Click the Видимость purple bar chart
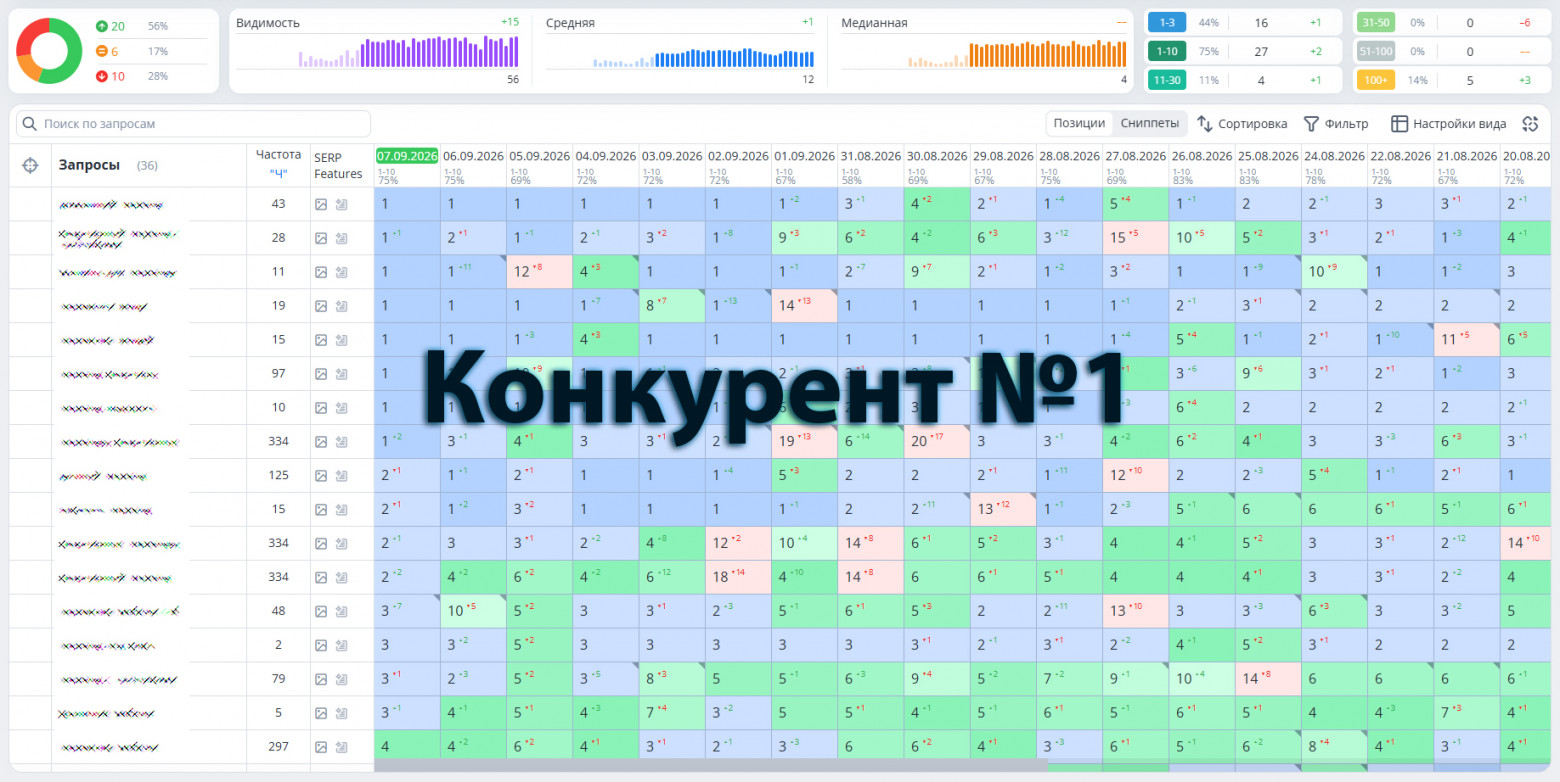 408,52
